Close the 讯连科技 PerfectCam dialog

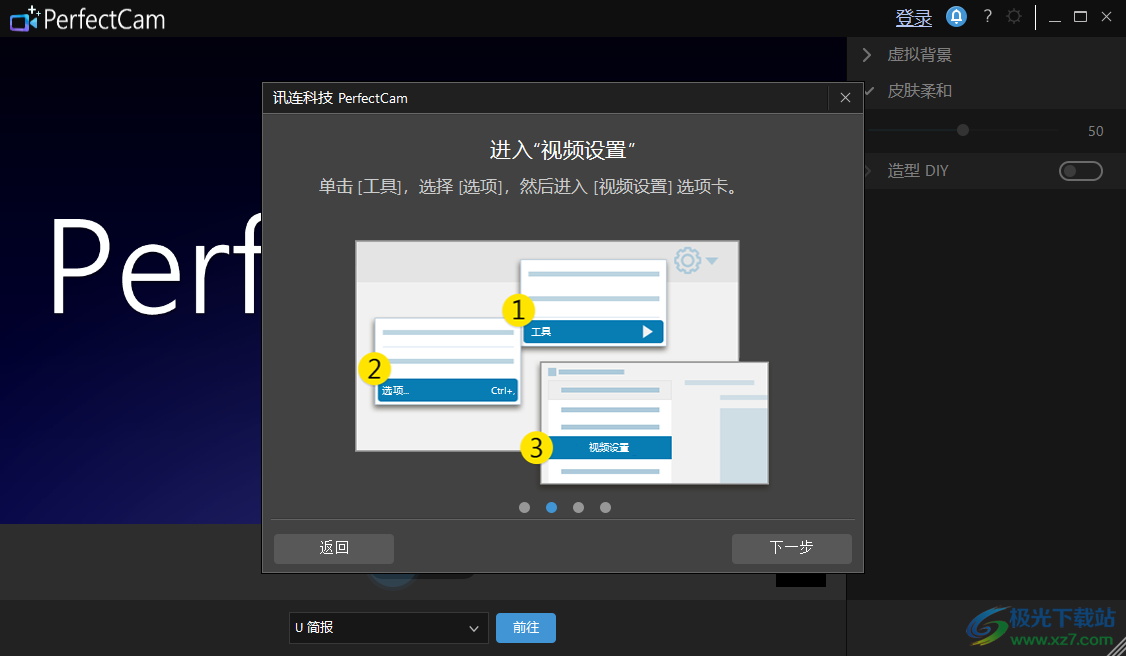(x=845, y=98)
